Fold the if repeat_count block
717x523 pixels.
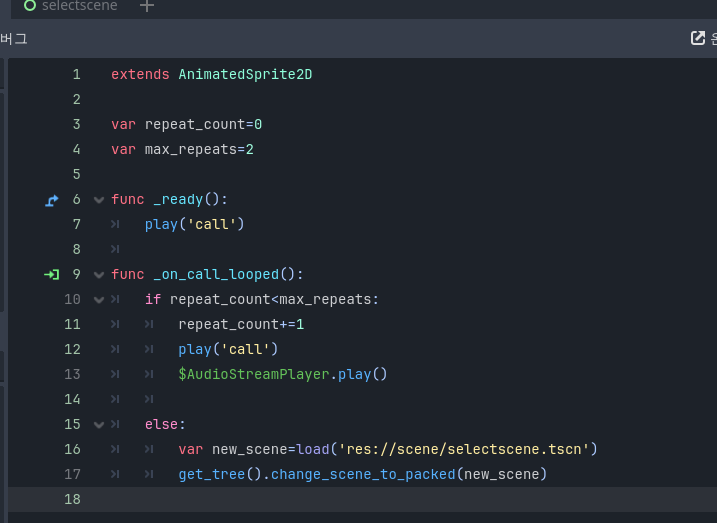(x=99, y=300)
